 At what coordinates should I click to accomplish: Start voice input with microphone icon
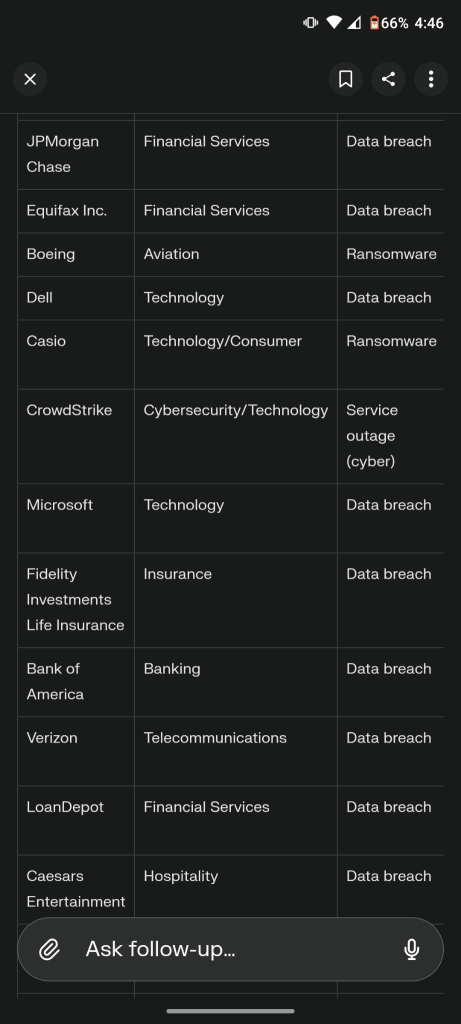coord(411,949)
